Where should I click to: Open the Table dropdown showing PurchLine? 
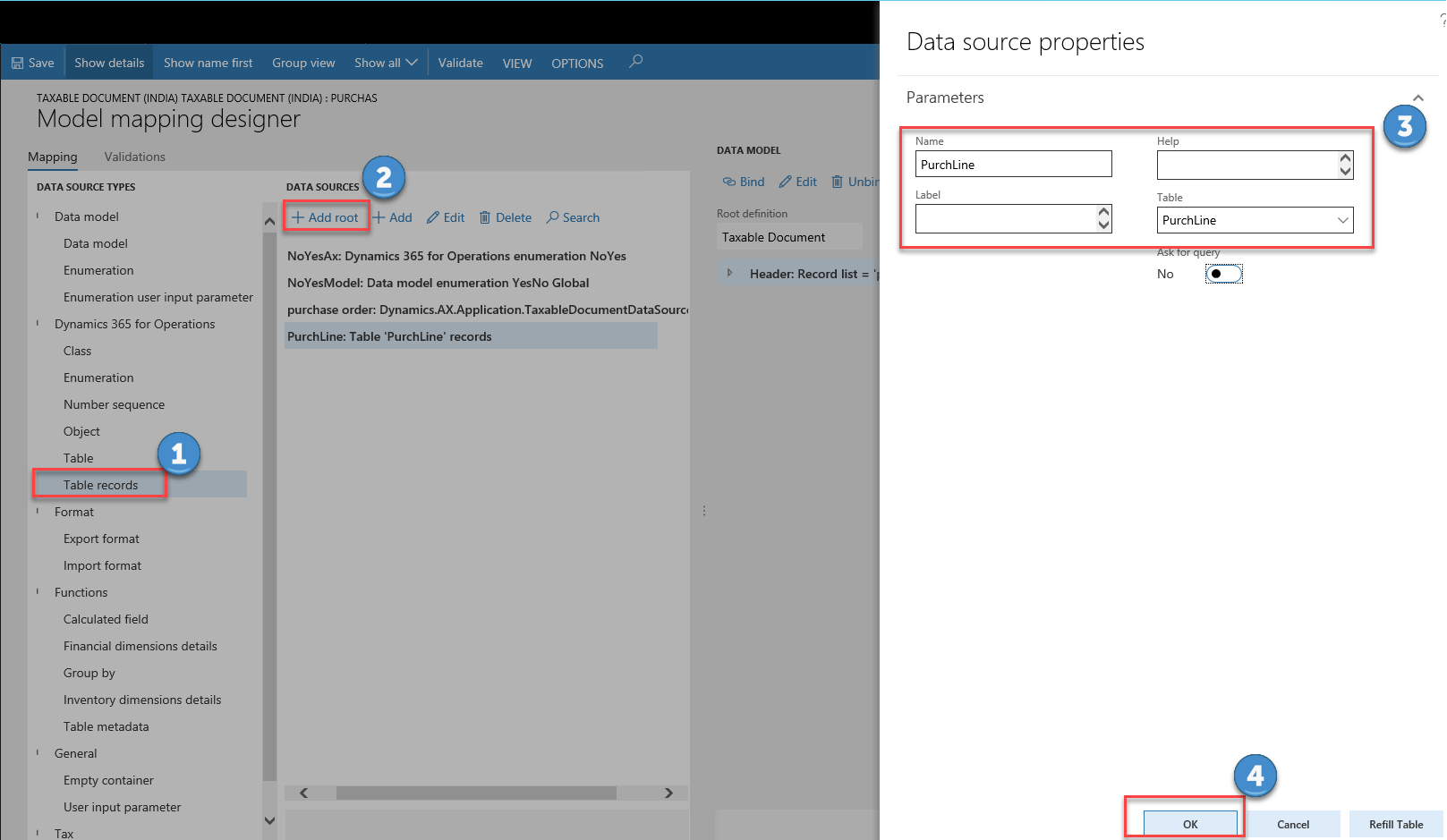[x=1341, y=220]
